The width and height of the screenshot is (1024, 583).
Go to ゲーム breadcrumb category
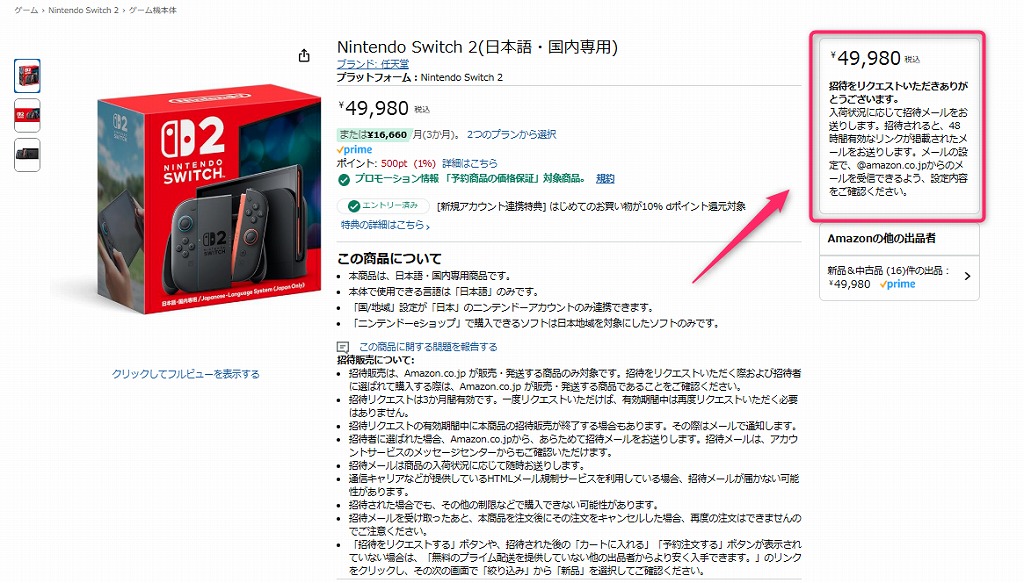click(x=26, y=10)
